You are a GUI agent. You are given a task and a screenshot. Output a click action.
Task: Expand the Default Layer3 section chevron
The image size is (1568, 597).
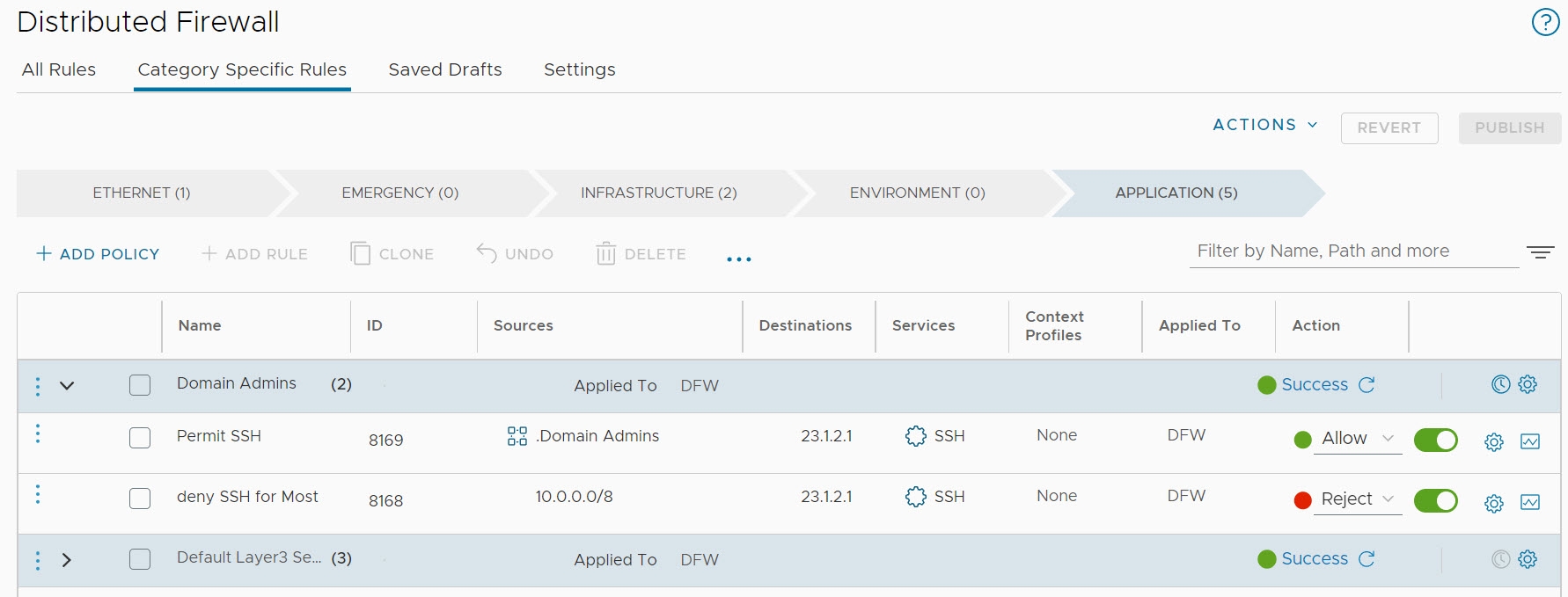pyautogui.click(x=67, y=560)
